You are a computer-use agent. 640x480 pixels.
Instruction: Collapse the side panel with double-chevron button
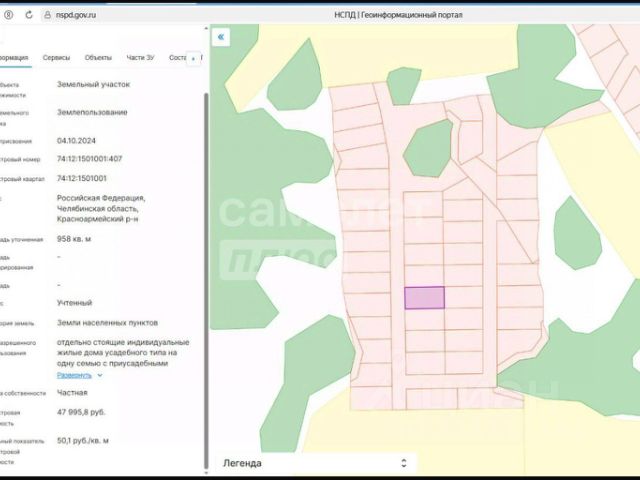coord(221,37)
